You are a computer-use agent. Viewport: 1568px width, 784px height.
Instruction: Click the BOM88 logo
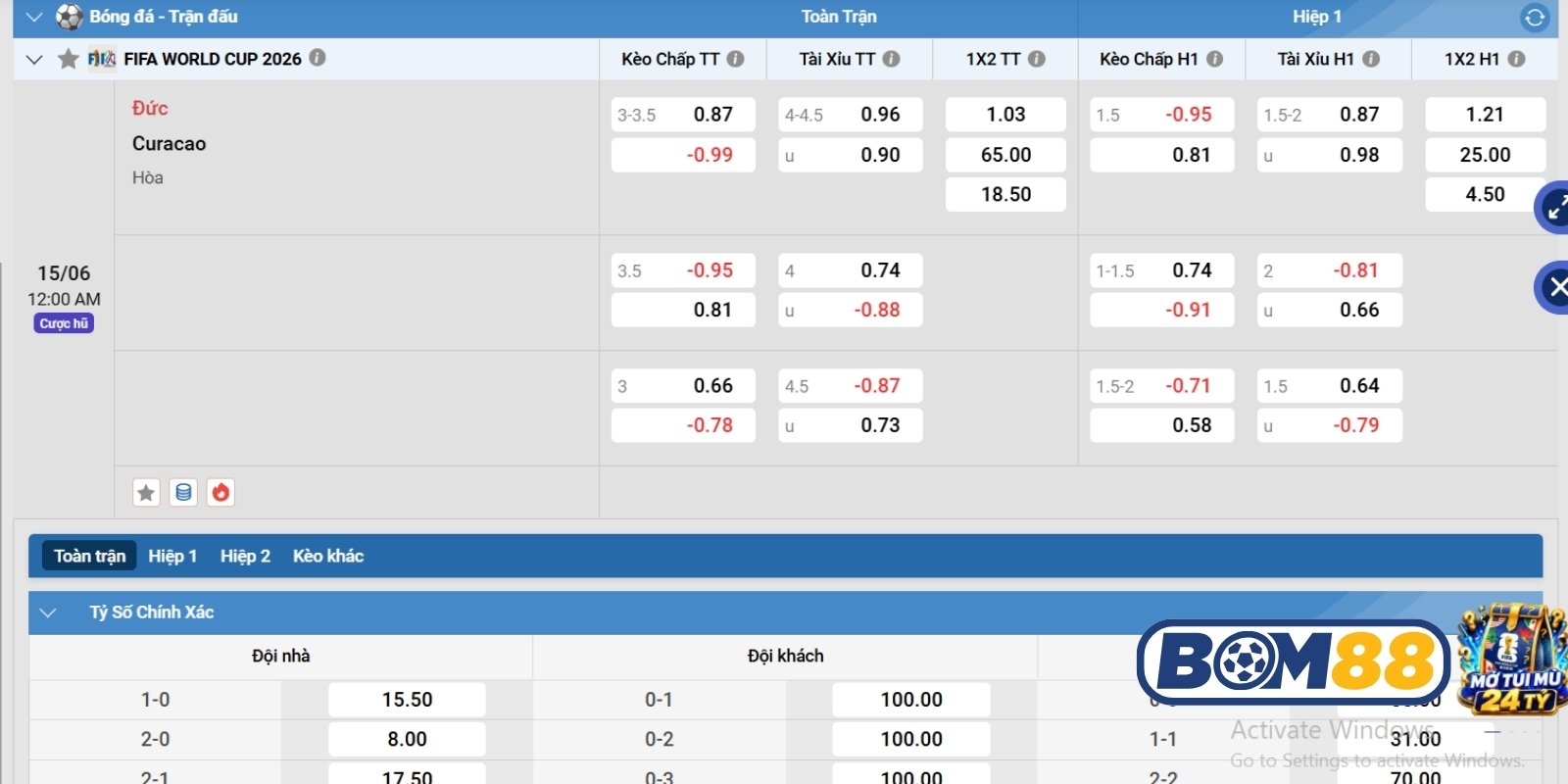(1294, 661)
